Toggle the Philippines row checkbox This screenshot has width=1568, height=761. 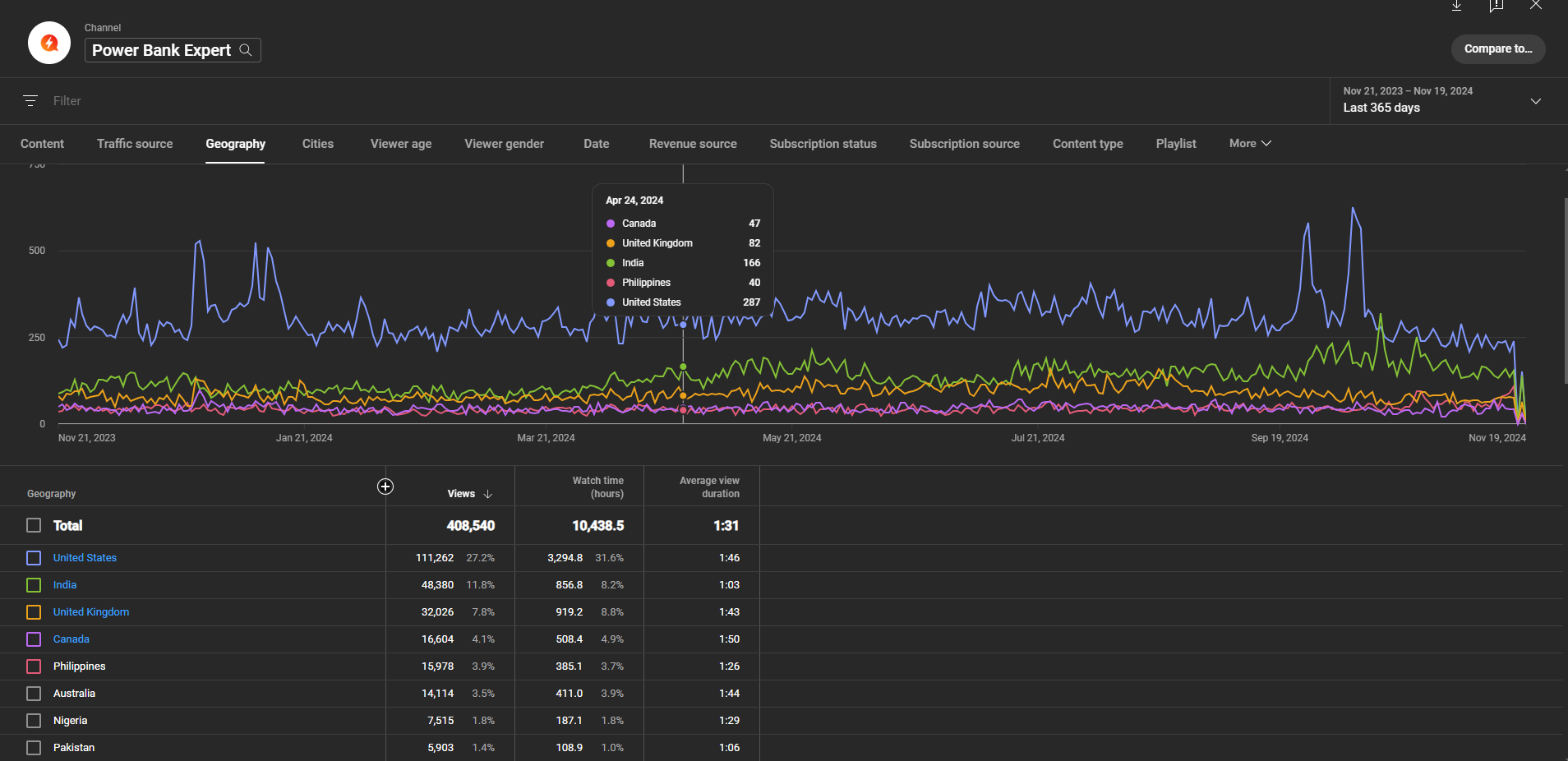tap(34, 666)
